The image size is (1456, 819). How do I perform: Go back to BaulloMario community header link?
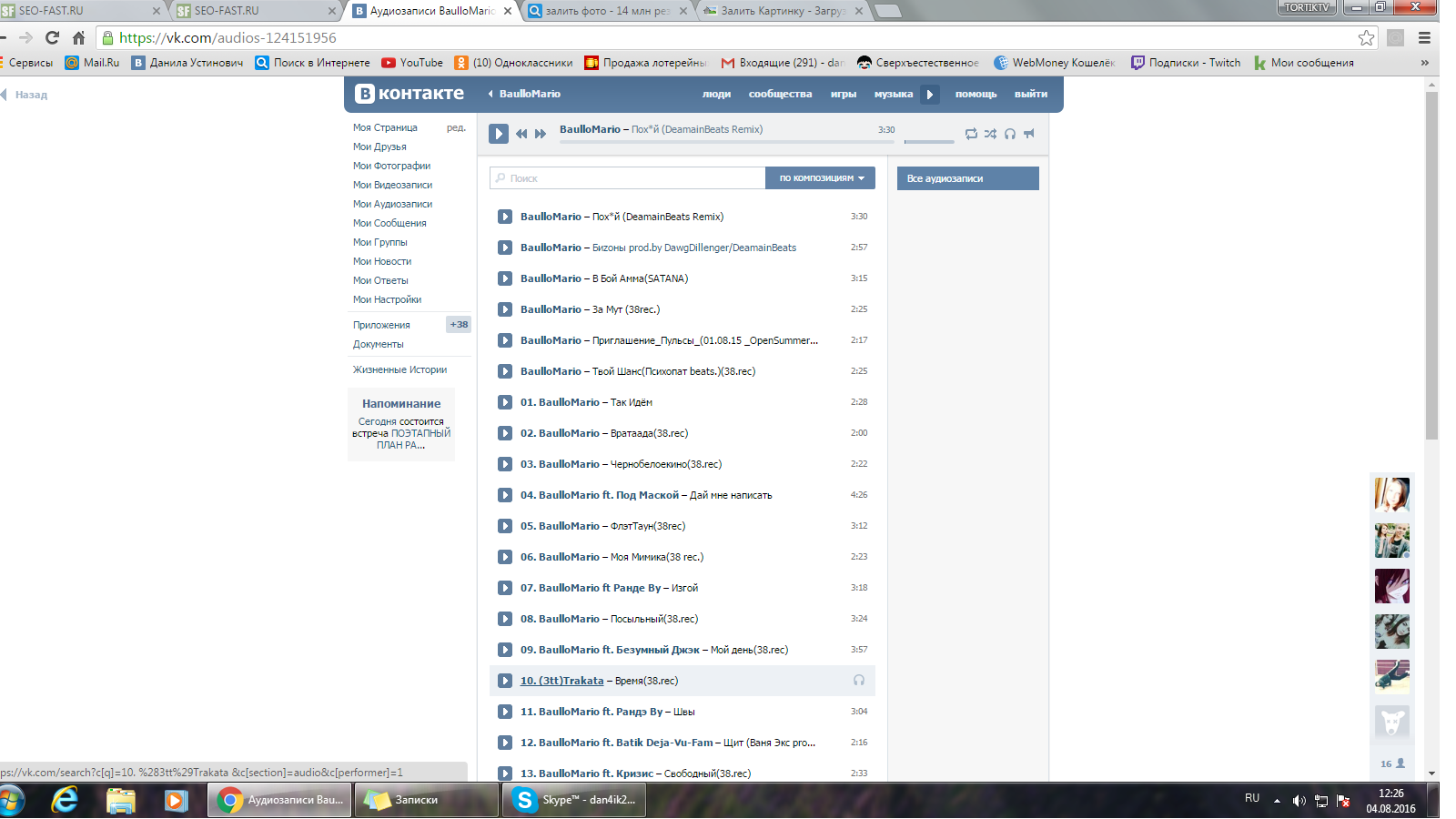point(524,94)
